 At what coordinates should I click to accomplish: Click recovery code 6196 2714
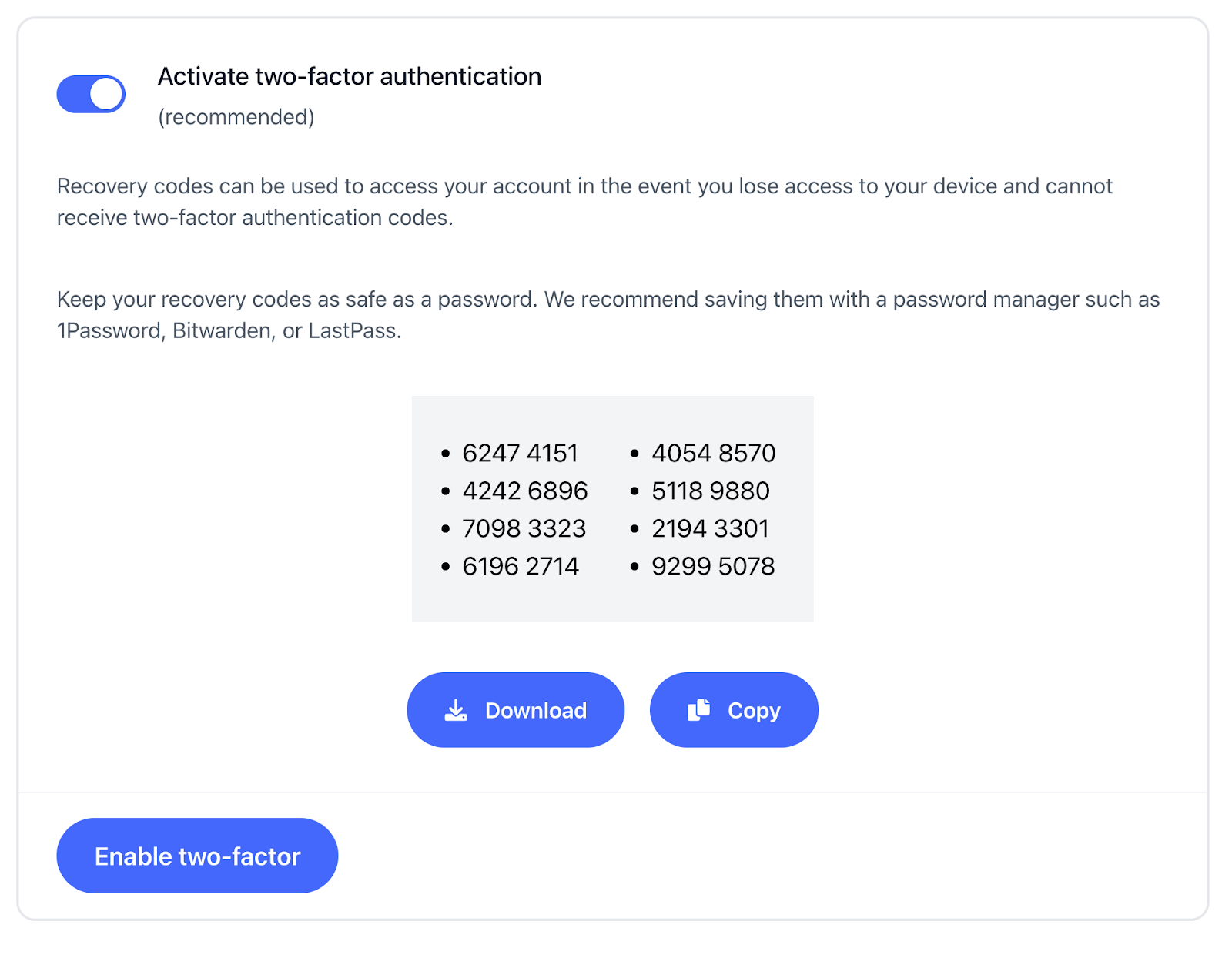click(x=520, y=566)
